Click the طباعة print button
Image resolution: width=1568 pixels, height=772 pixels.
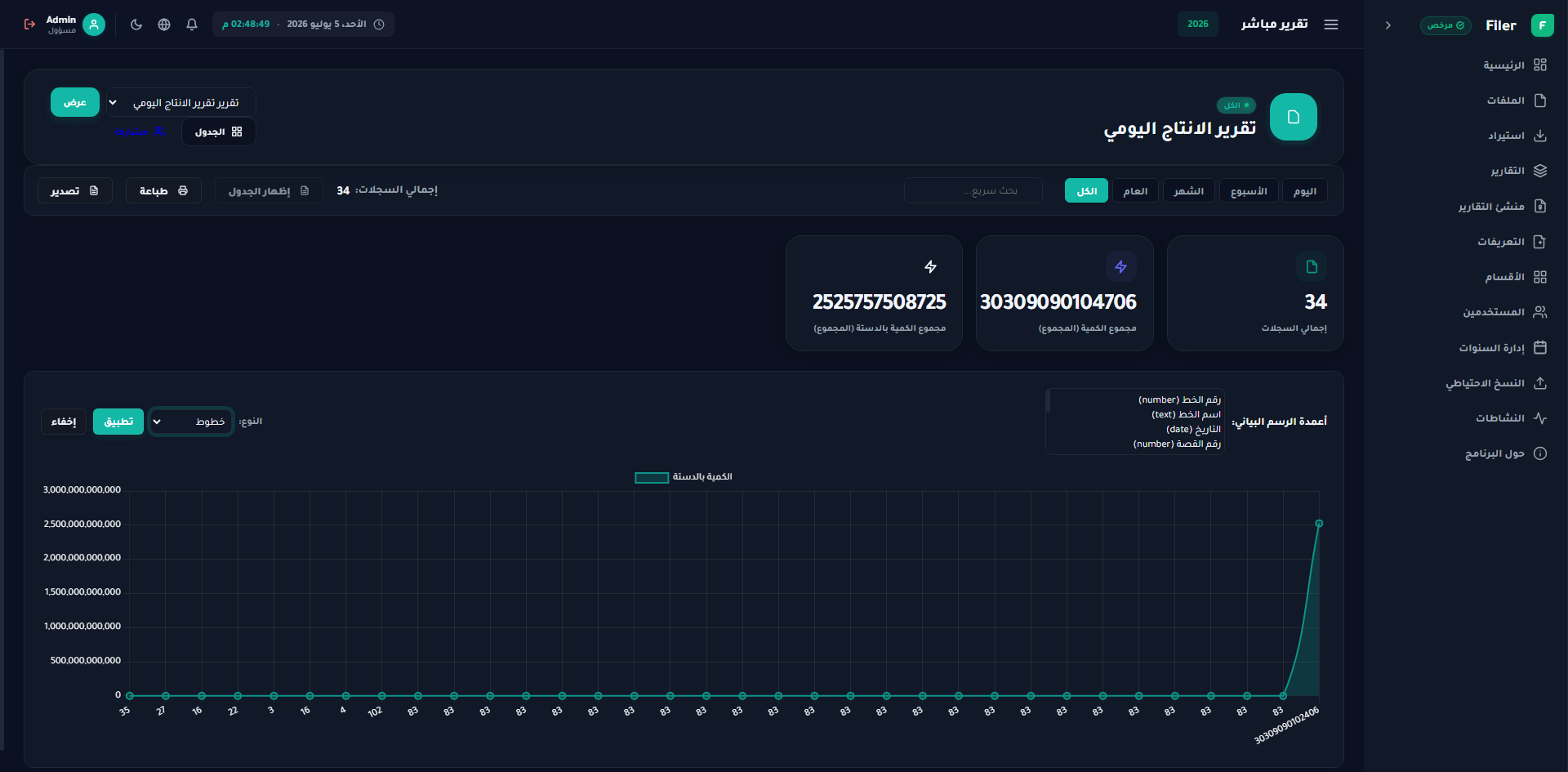[x=163, y=191]
